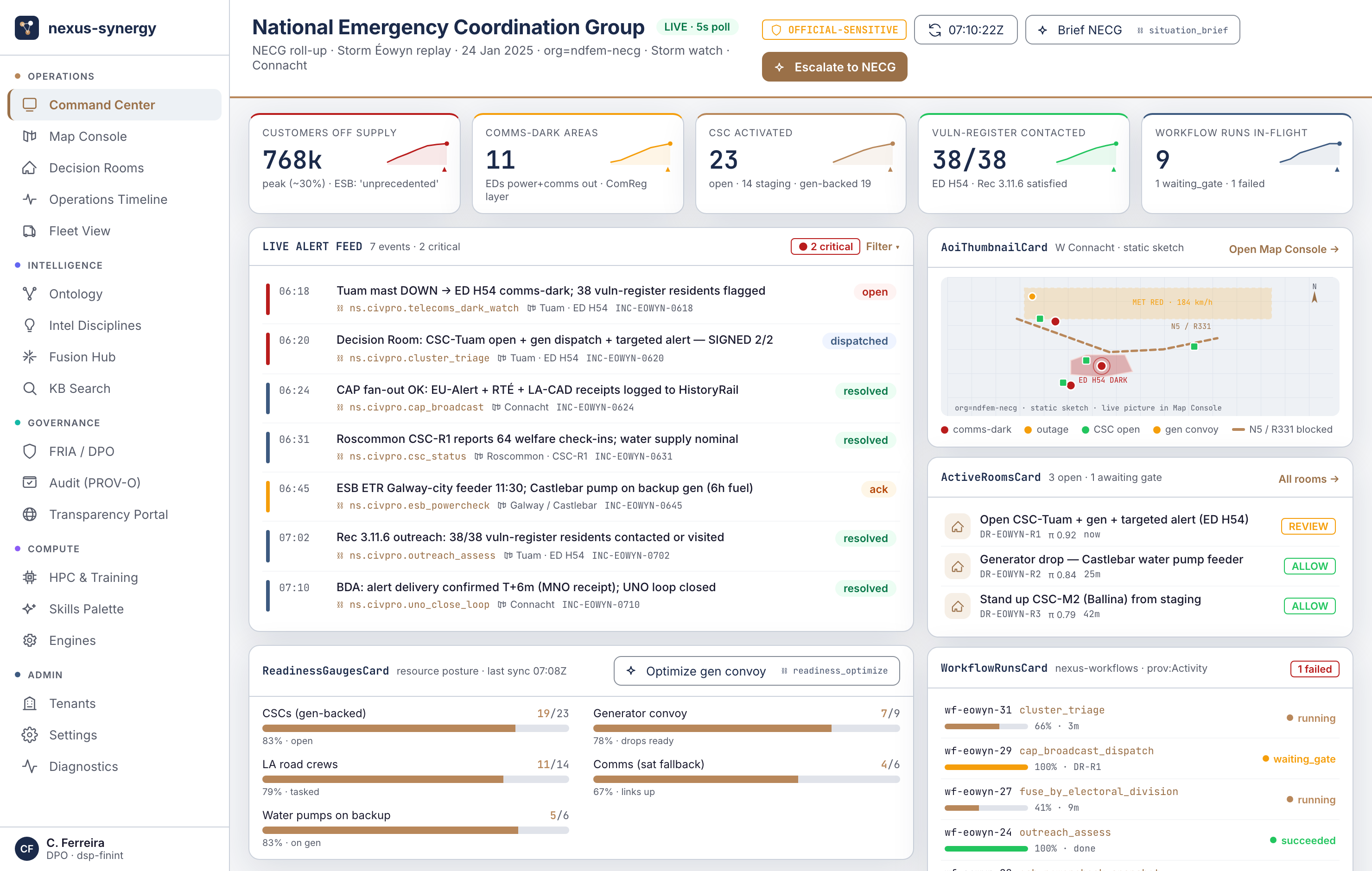Click Water pumps on backup bar
The height and width of the screenshot is (871, 1372).
click(415, 830)
